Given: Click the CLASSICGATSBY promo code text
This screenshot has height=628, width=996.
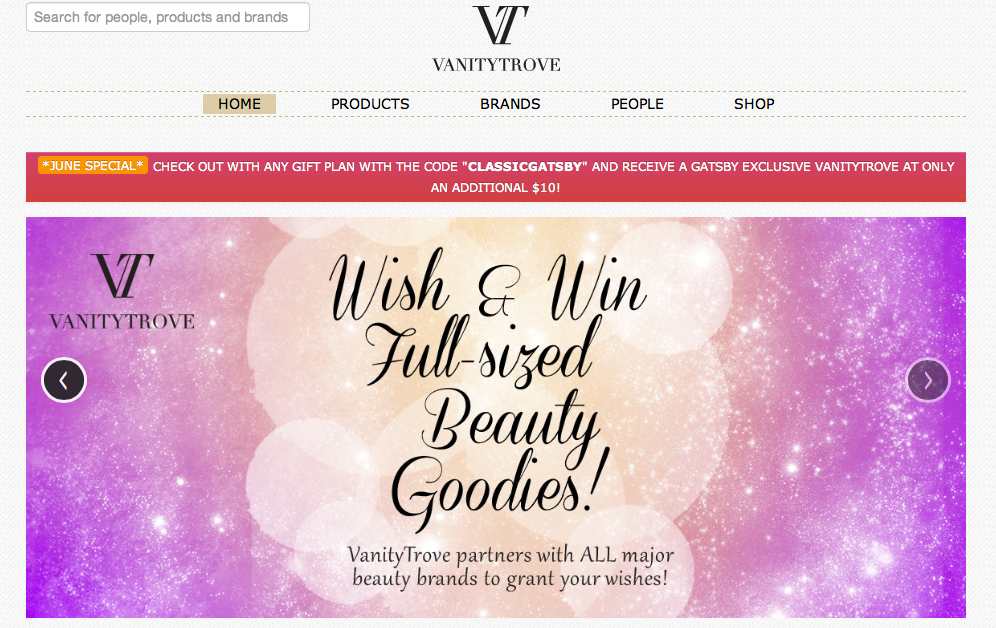Looking at the screenshot, I should pos(525,166).
